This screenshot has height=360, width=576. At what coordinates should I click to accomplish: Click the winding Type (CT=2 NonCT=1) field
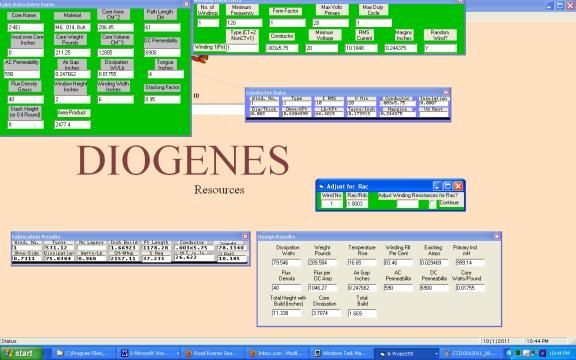pyautogui.click(x=242, y=48)
